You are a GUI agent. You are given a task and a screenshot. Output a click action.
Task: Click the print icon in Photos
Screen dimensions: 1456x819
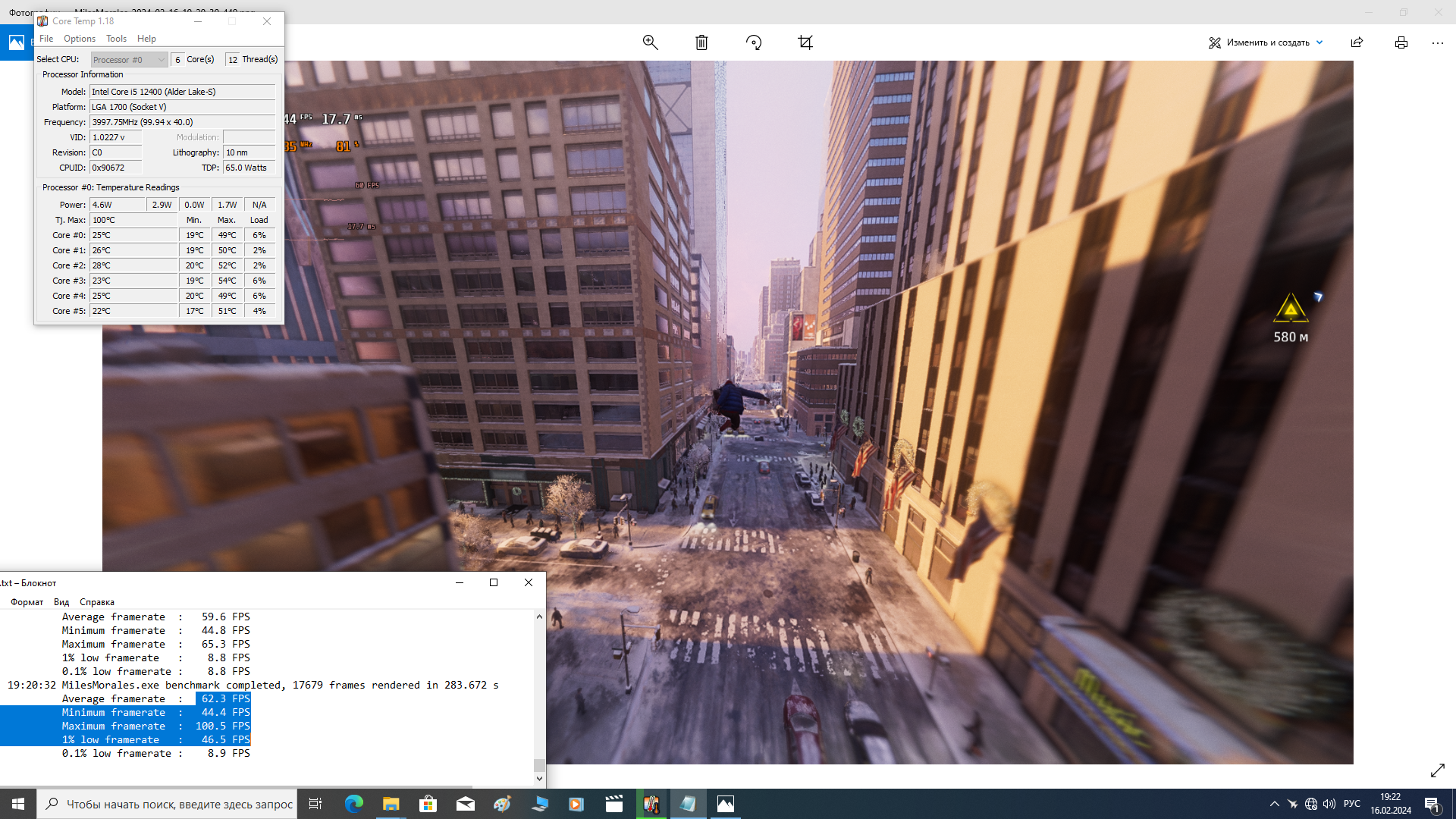click(1401, 42)
